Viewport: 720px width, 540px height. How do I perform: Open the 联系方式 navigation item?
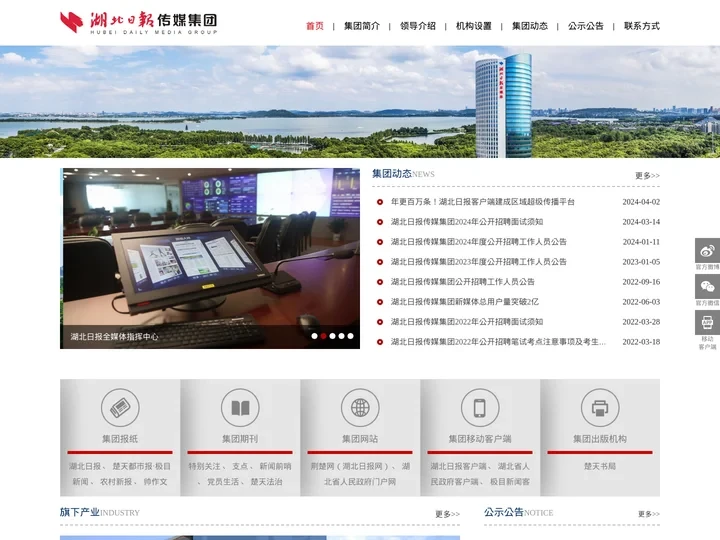click(642, 26)
